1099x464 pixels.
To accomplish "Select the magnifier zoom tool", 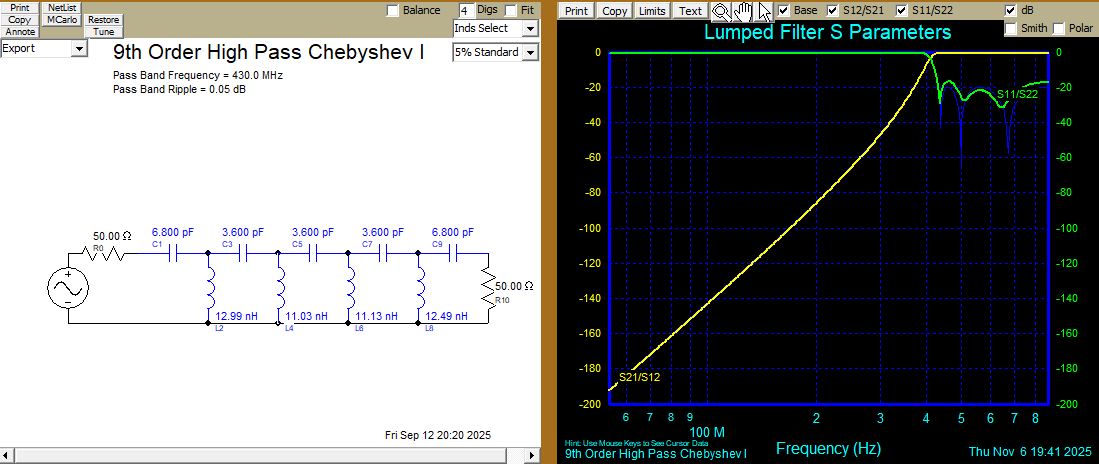I will pos(721,11).
